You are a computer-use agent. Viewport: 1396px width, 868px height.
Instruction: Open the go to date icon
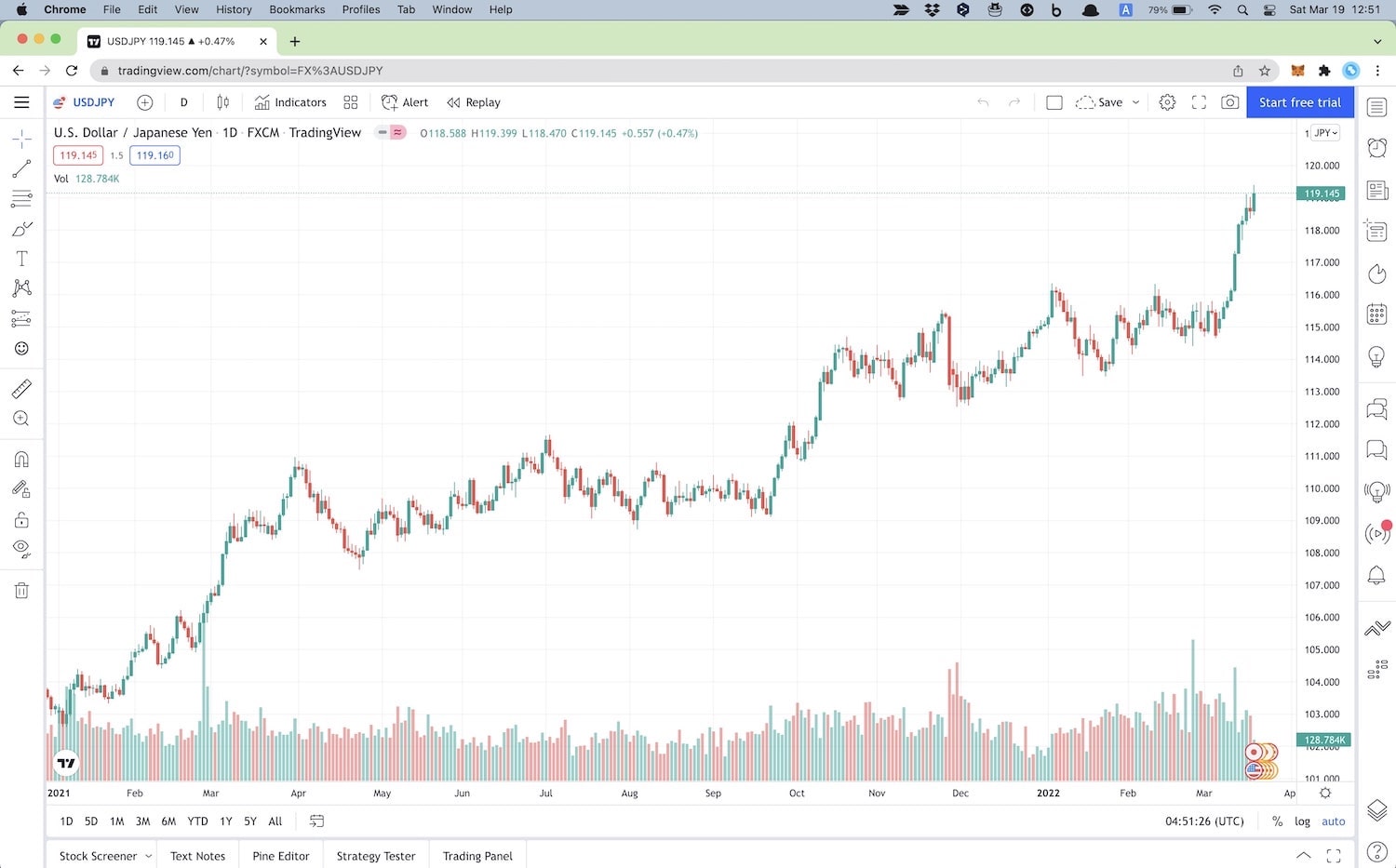(316, 821)
